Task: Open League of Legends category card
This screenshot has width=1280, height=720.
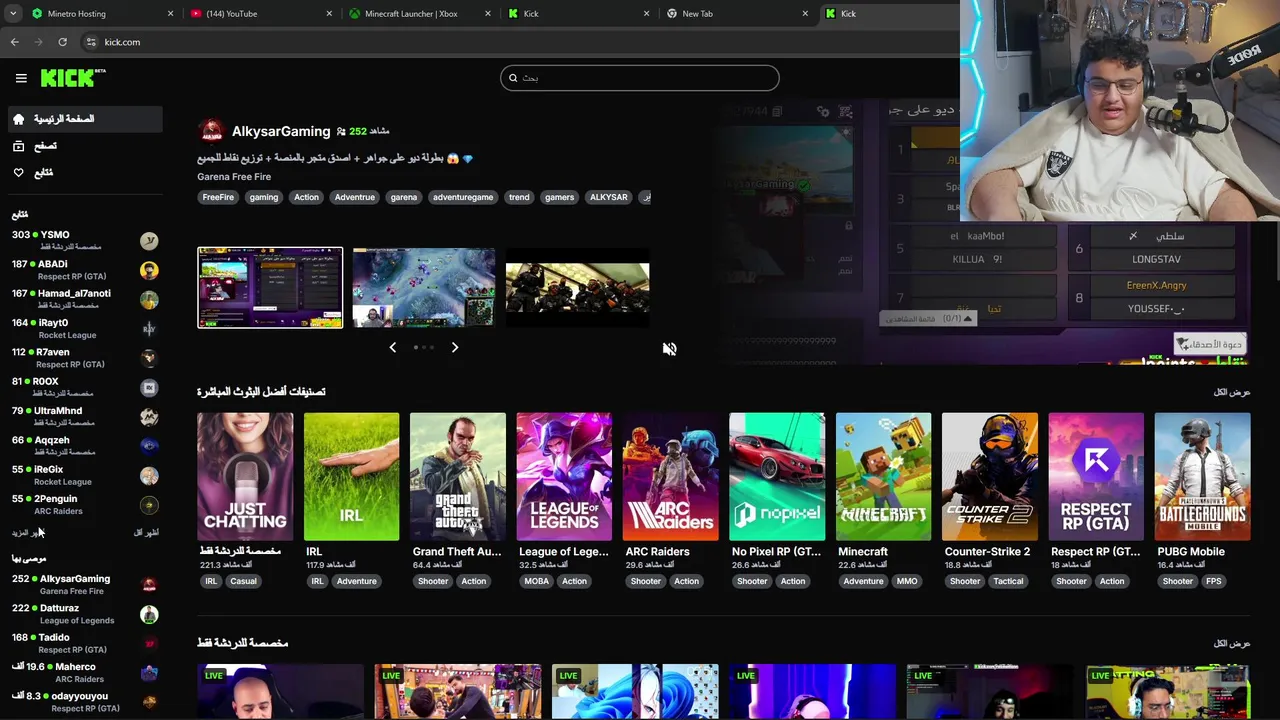Action: [564, 477]
